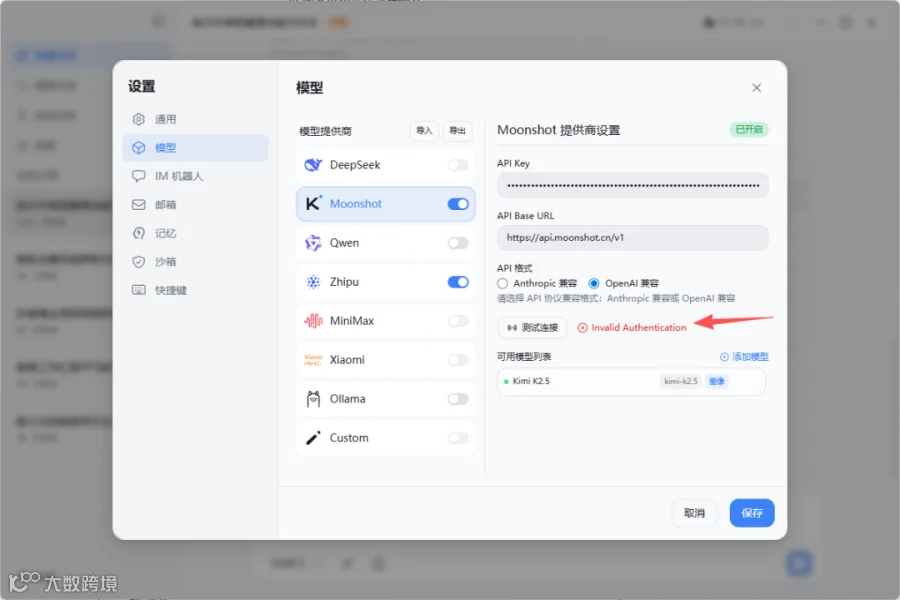Enable the Ollama provider switch
Viewport: 900px width, 600px height.
coord(458,399)
